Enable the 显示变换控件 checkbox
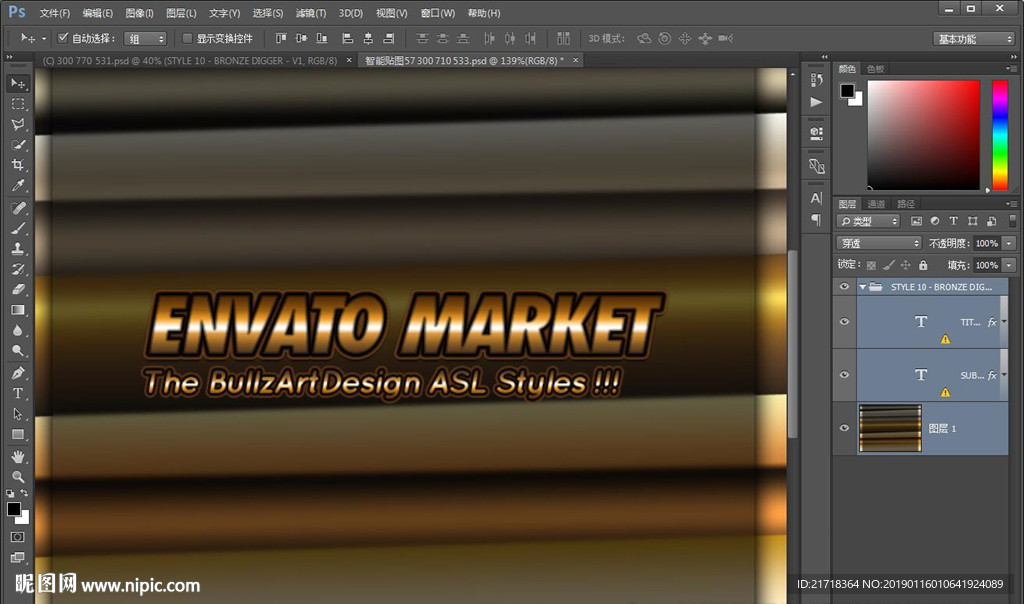Image resolution: width=1024 pixels, height=604 pixels. coord(187,38)
